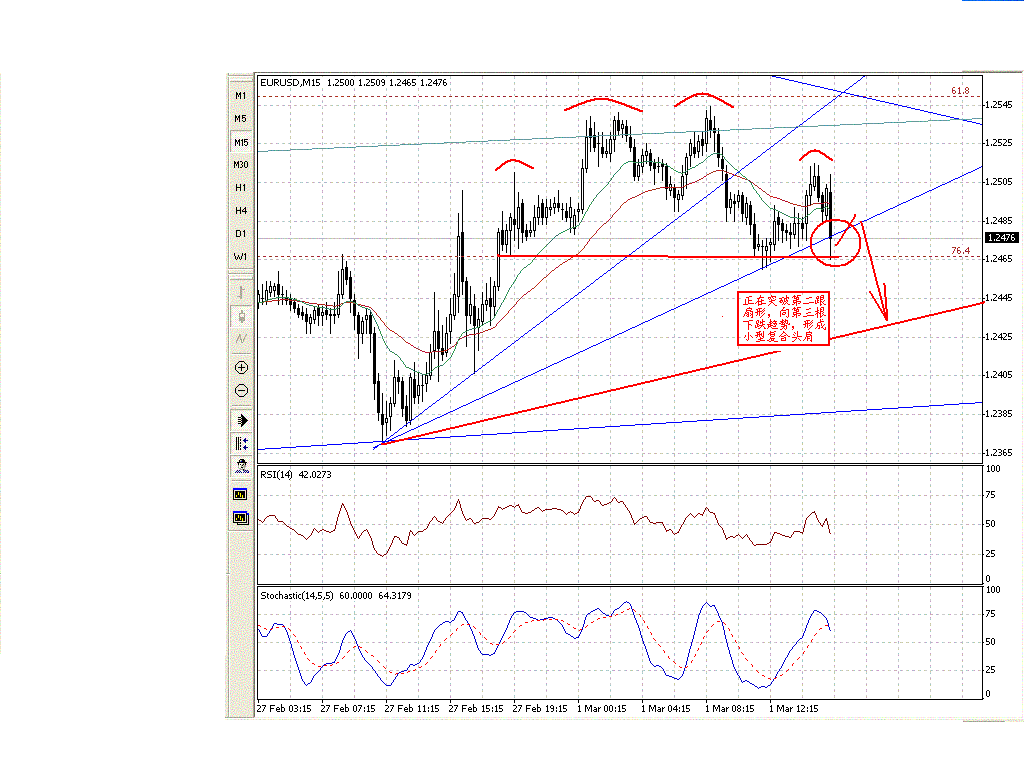This screenshot has width=1024, height=768.
Task: Select candlestick chart display icon
Action: (x=241, y=317)
